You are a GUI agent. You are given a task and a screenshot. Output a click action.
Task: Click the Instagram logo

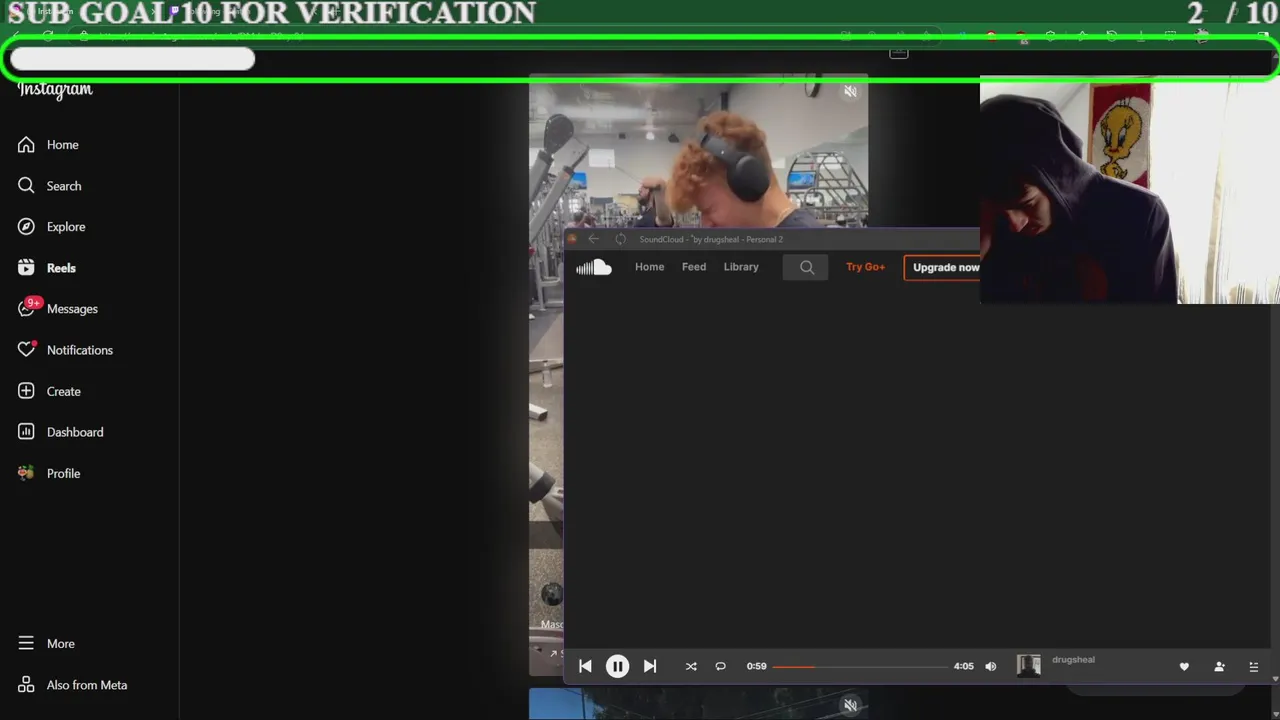(55, 90)
